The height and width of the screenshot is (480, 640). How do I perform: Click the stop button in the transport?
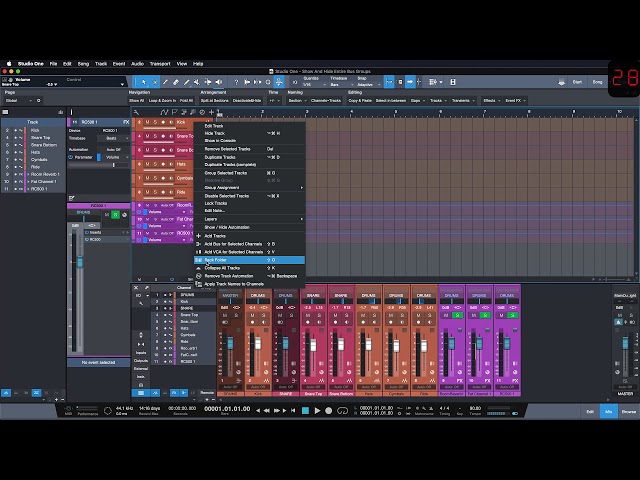(x=305, y=411)
